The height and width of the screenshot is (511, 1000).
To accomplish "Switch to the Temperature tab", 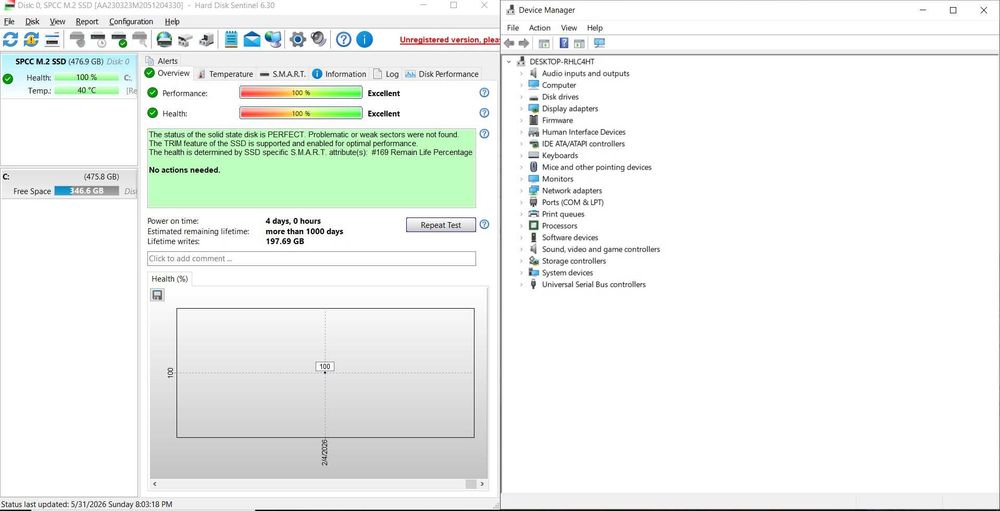I will coord(225,74).
